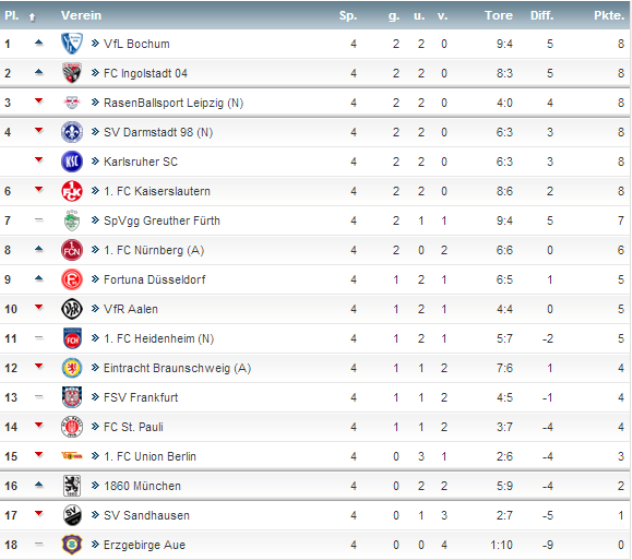Click the Pkte. column header
The width and height of the screenshot is (632, 560).
tap(608, 16)
